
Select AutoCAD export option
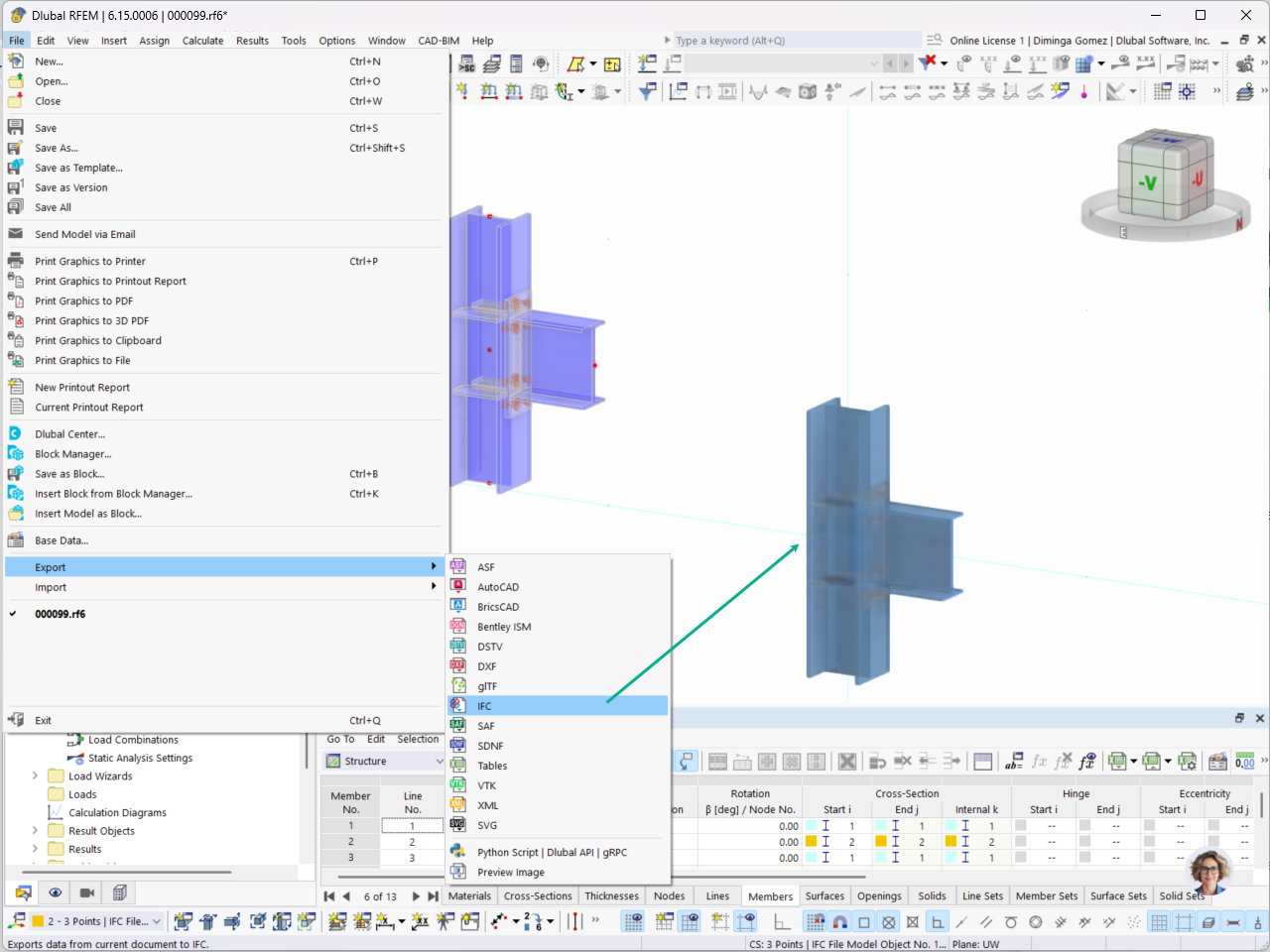(x=558, y=587)
